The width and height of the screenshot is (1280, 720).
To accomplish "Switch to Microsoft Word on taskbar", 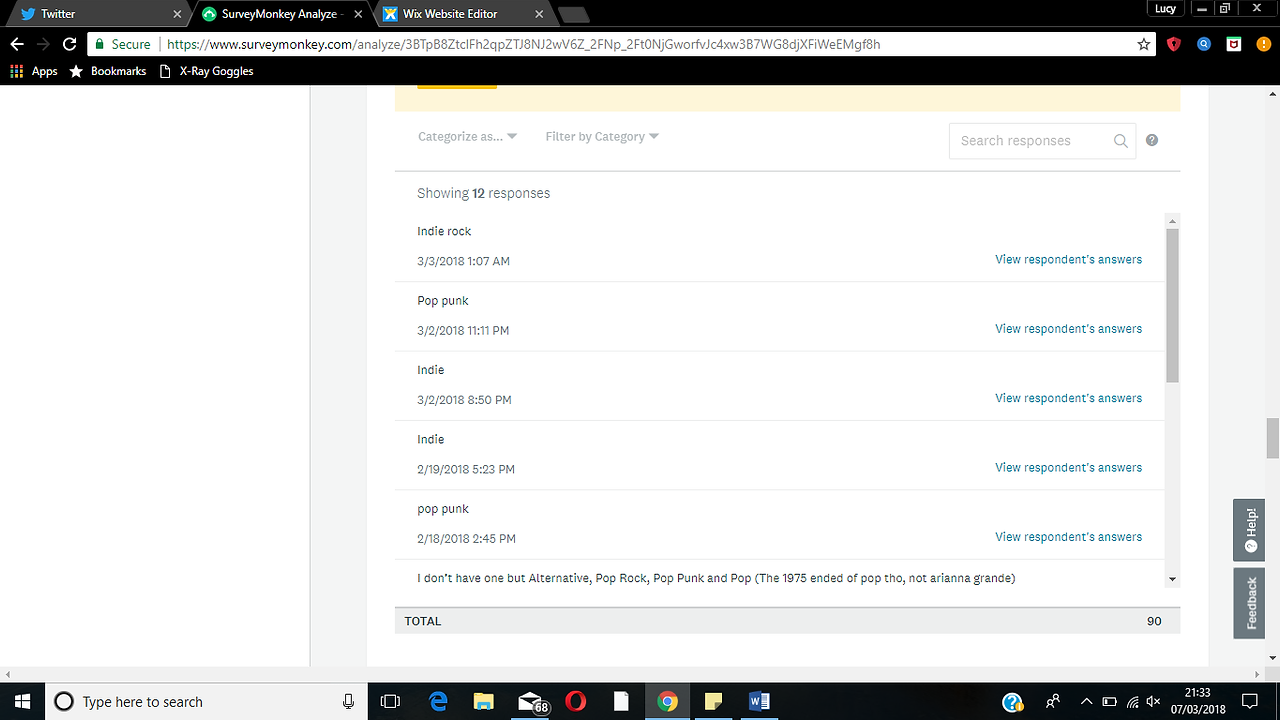I will (x=759, y=701).
